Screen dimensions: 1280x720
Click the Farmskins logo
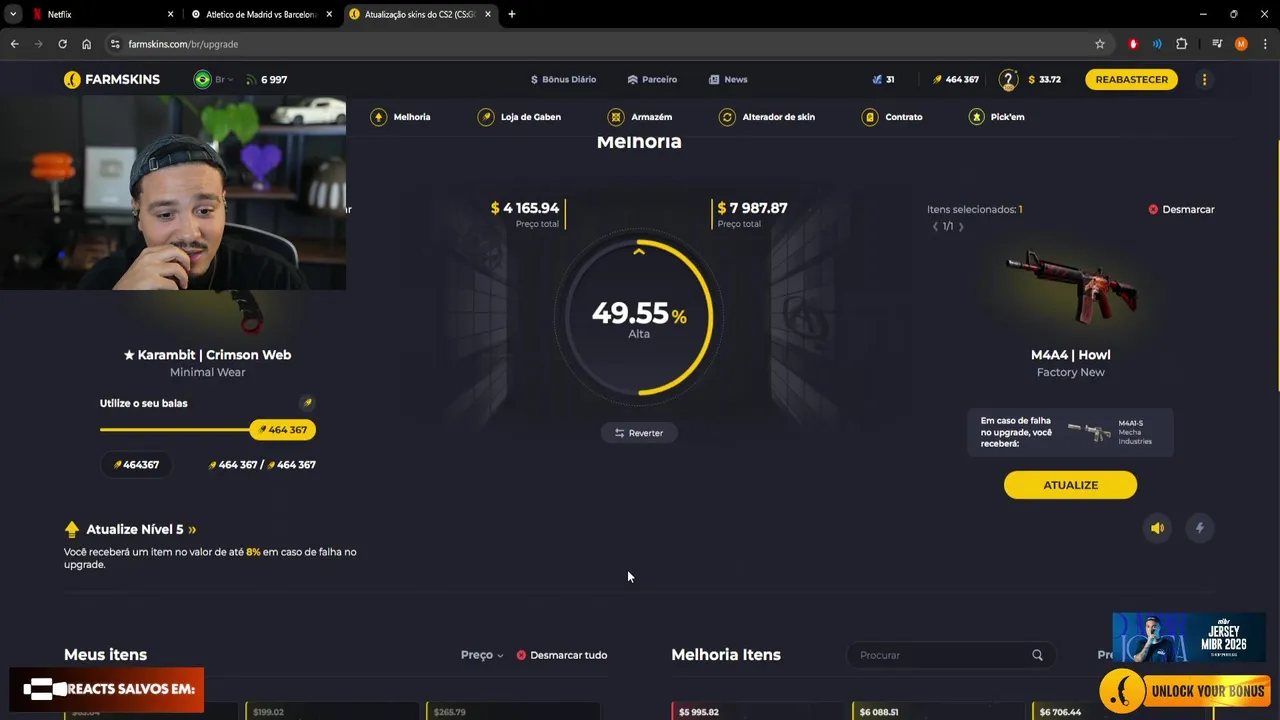[x=112, y=79]
